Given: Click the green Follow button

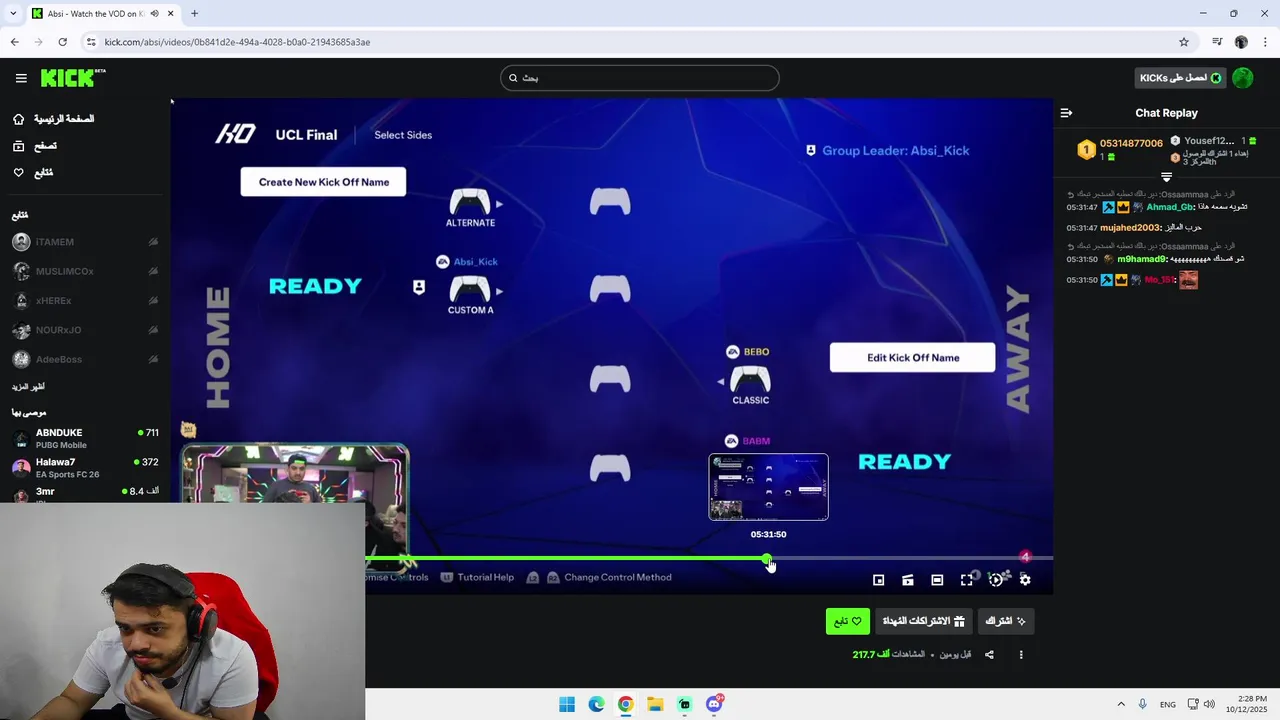Looking at the screenshot, I should click(x=848, y=621).
